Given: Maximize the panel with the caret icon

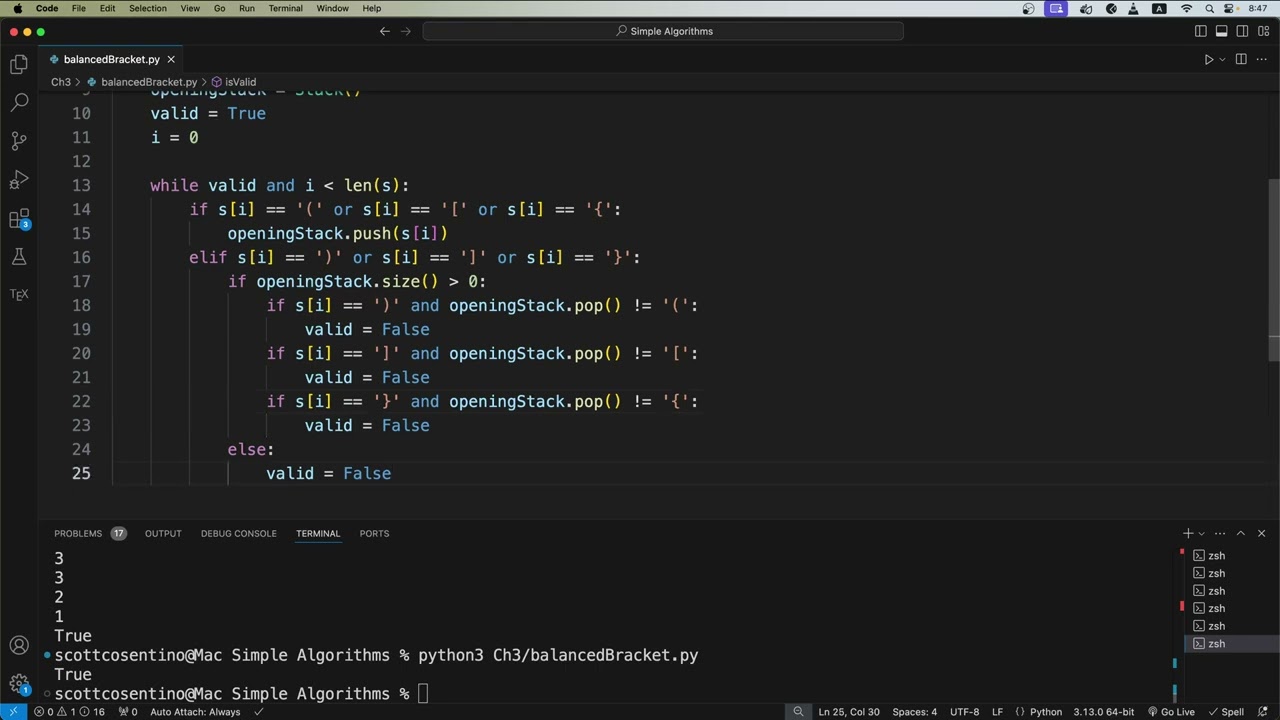Looking at the screenshot, I should pos(1241,533).
